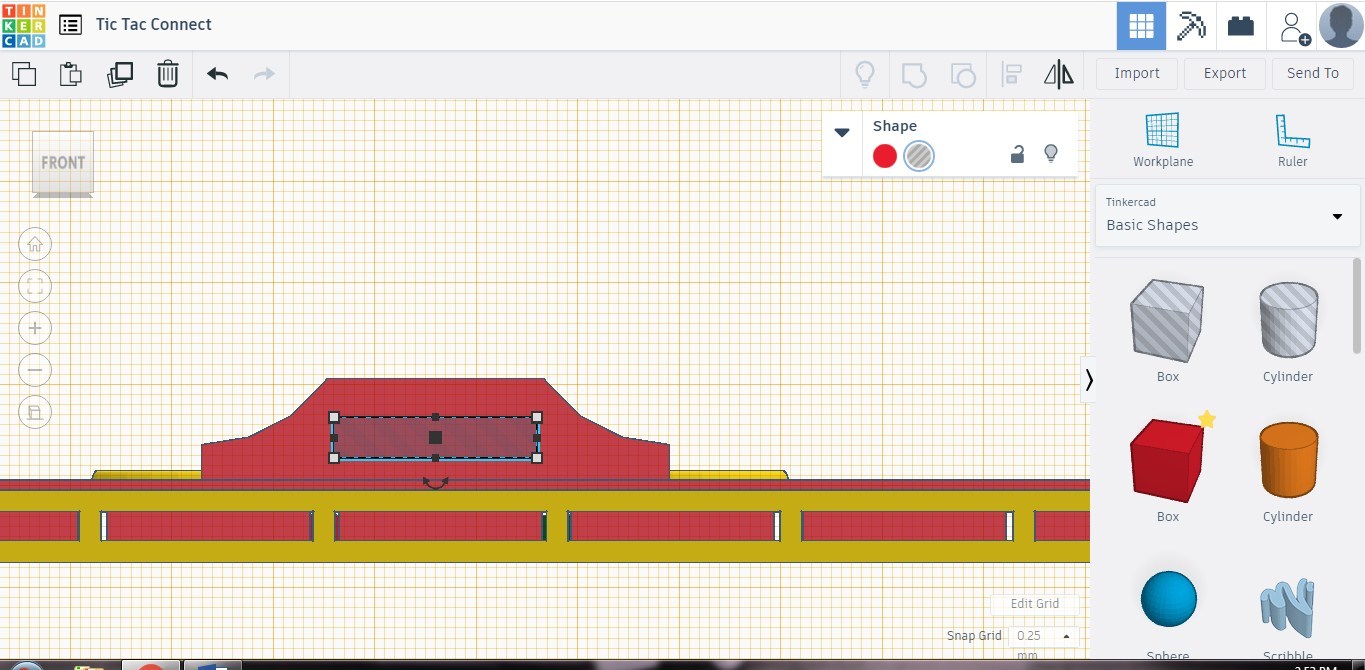Switch shape to Hole using the striped swatch

pyautogui.click(x=918, y=155)
